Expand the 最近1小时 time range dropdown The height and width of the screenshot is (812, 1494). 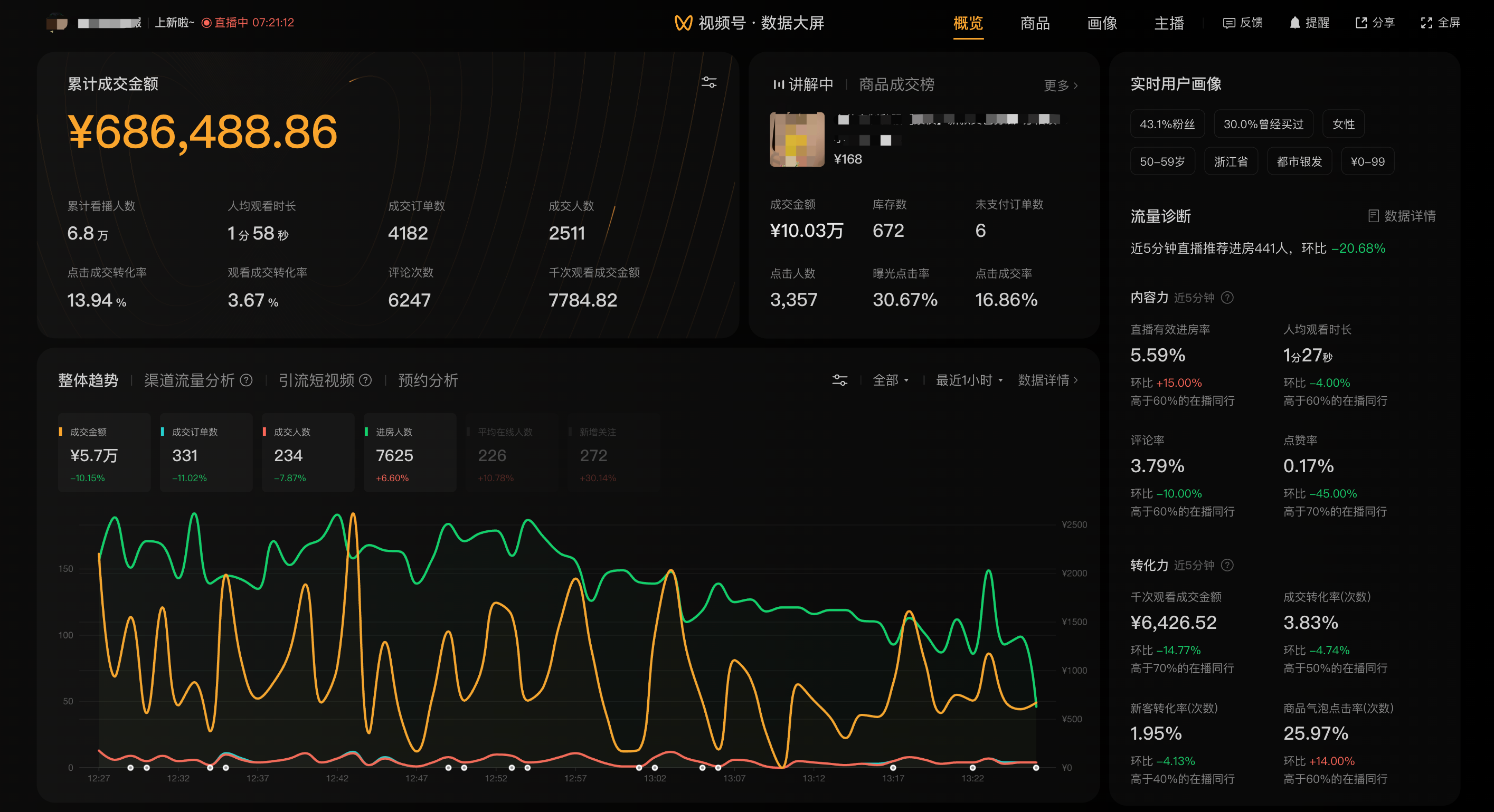969,380
